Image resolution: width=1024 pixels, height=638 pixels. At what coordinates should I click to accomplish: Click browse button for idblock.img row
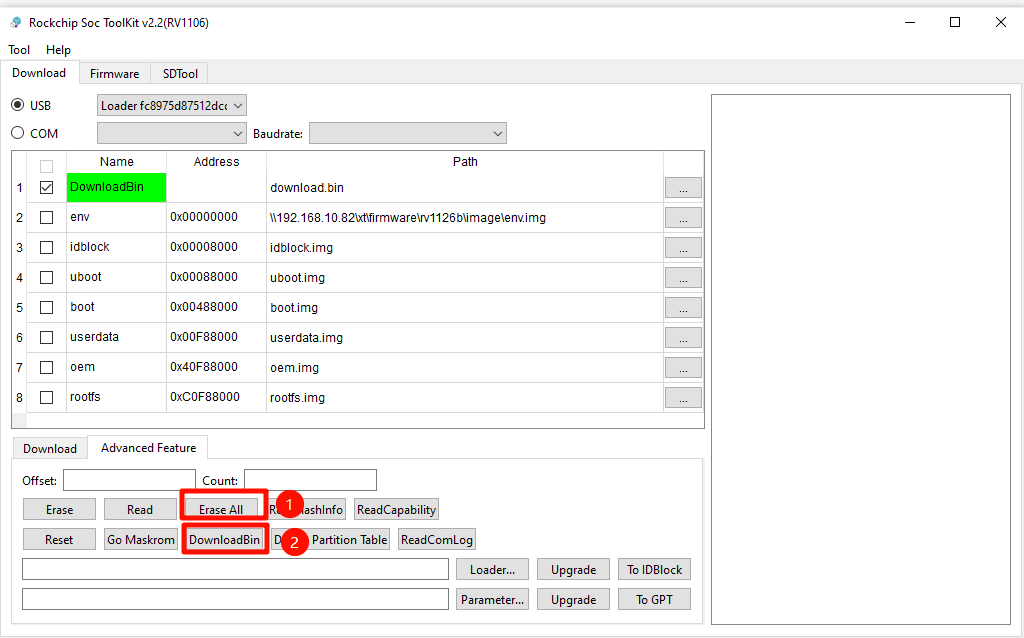[682, 248]
